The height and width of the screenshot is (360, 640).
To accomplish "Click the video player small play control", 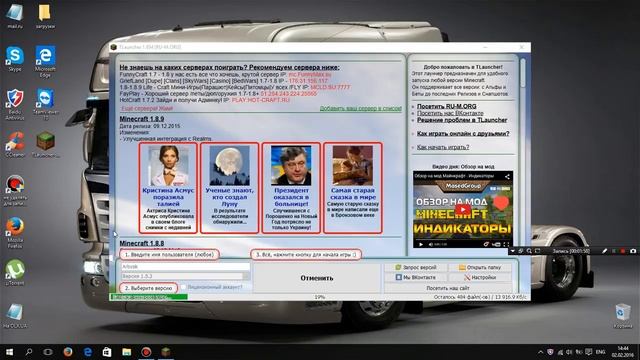I will (x=421, y=244).
